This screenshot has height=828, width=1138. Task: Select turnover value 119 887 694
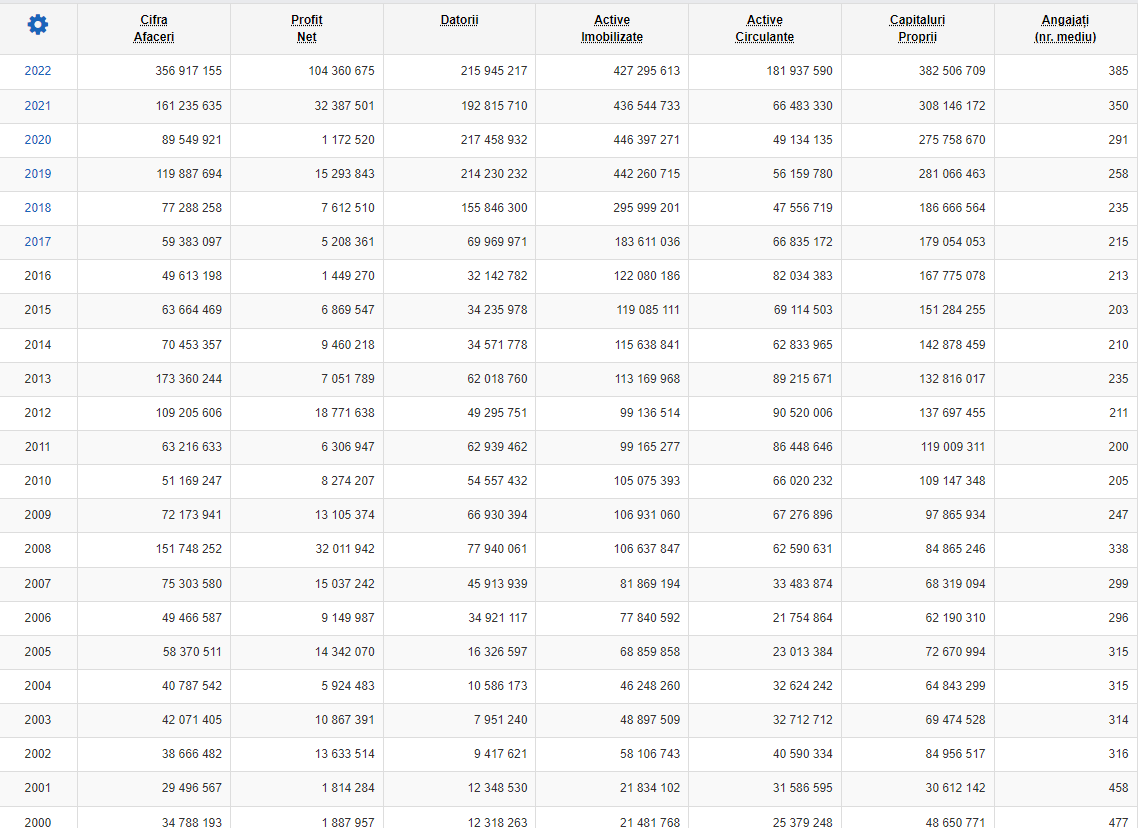coord(189,174)
